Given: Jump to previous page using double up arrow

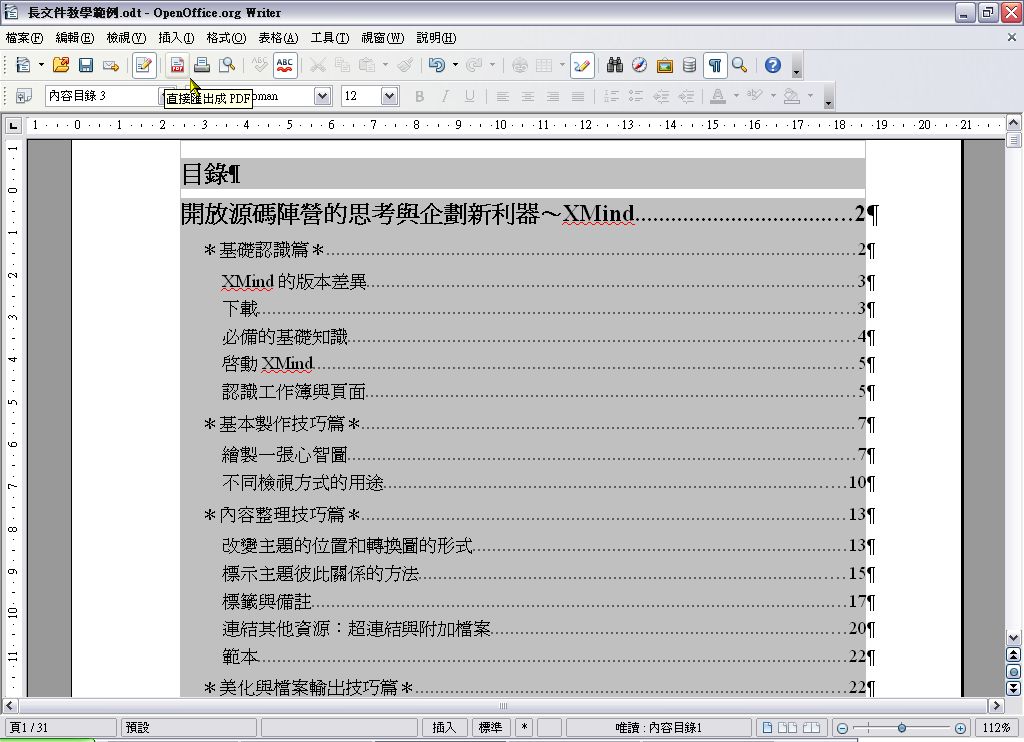Looking at the screenshot, I should coord(1013,654).
